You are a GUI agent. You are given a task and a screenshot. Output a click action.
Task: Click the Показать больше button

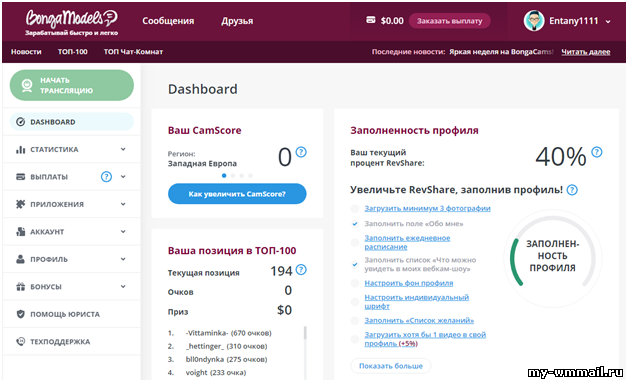pyautogui.click(x=391, y=366)
